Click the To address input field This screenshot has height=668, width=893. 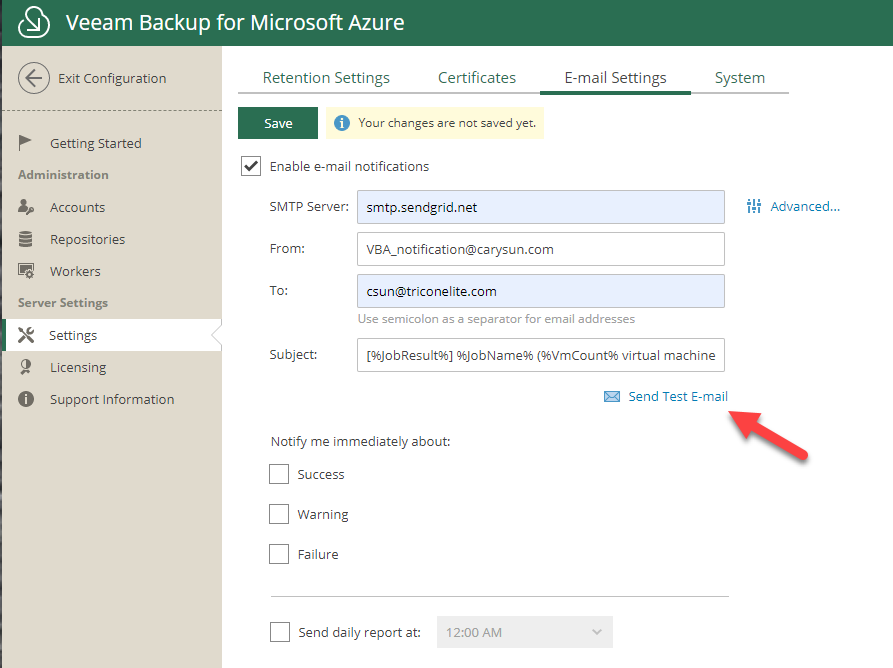click(540, 291)
